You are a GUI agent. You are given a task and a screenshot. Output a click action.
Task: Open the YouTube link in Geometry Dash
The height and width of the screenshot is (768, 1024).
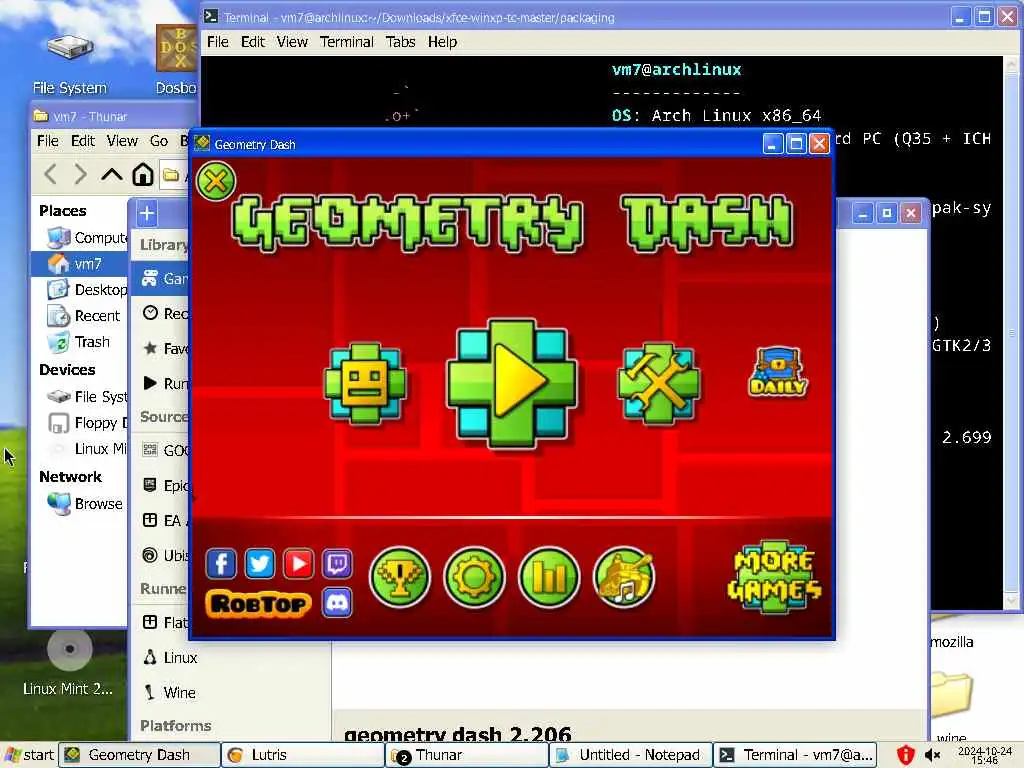298,564
